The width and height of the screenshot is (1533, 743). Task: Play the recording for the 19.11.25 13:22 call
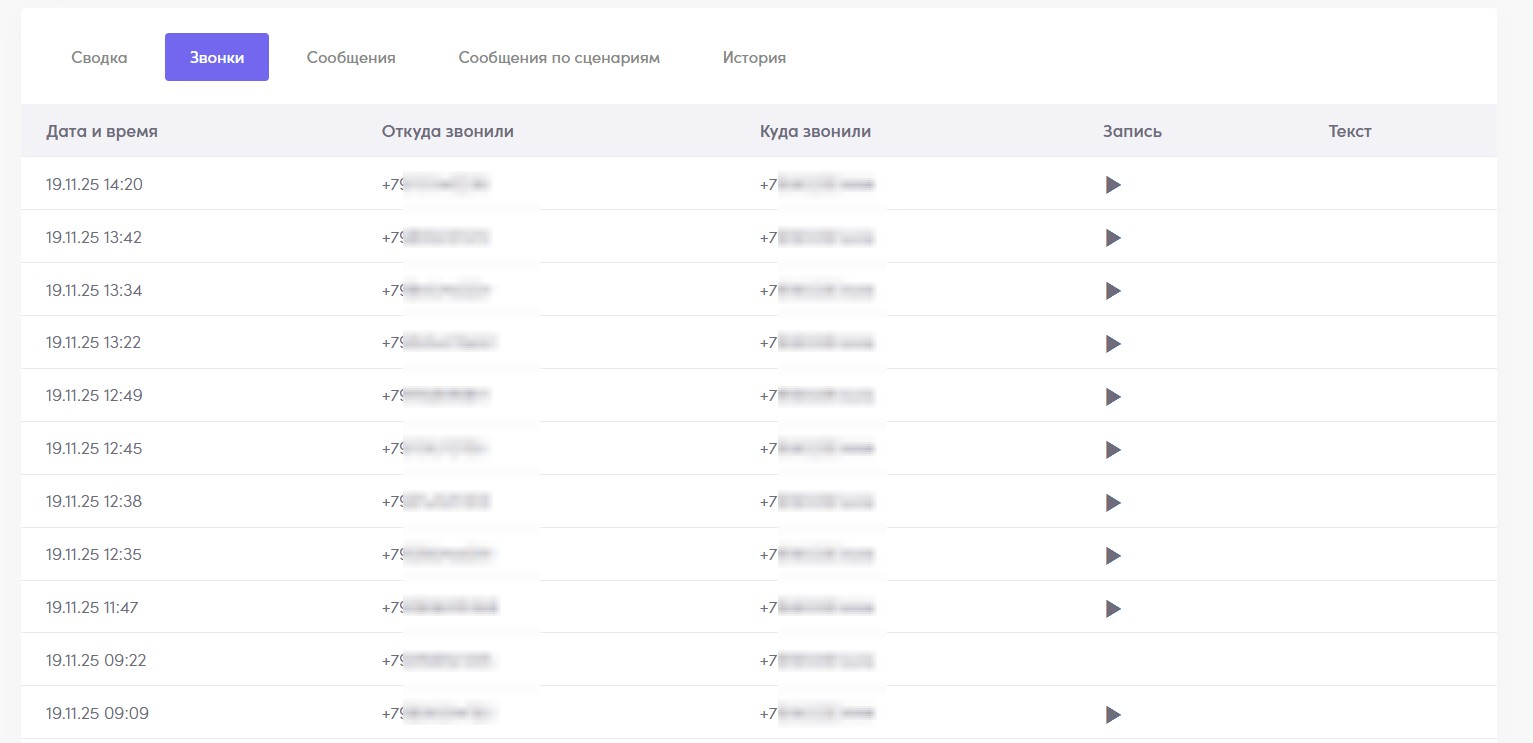pyautogui.click(x=1113, y=344)
